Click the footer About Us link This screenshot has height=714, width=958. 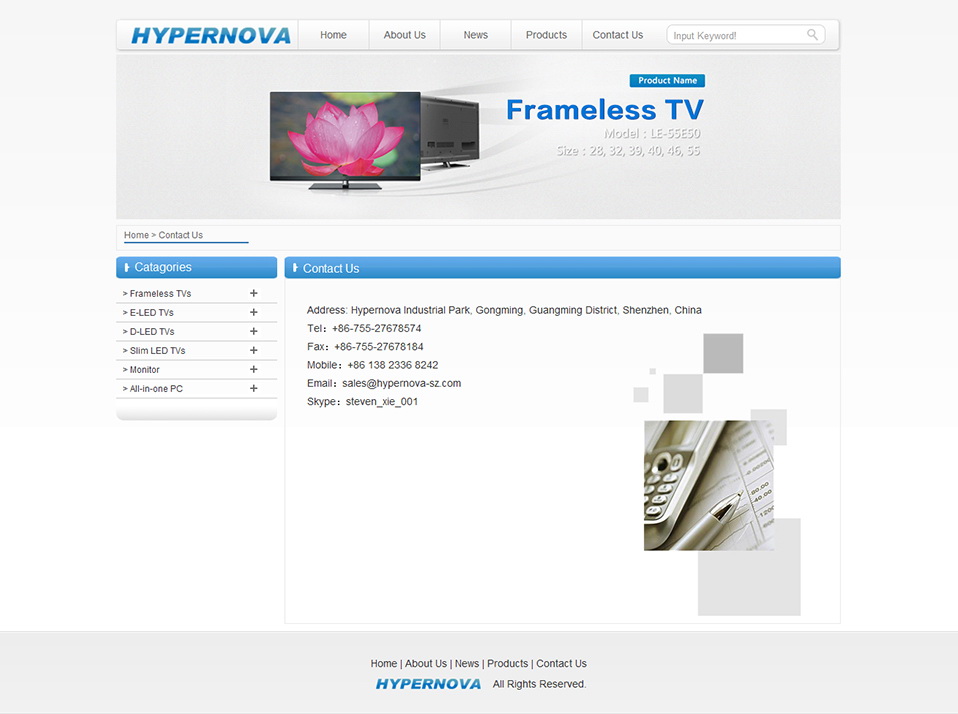426,663
